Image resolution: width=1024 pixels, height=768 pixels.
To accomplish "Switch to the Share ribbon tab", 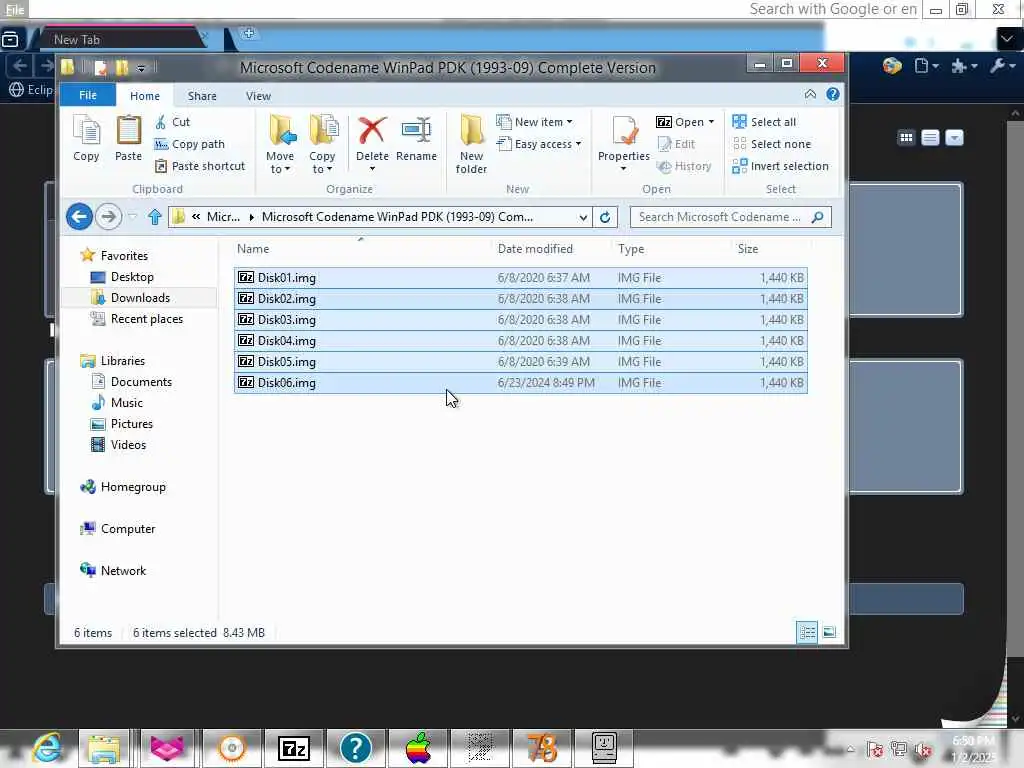I will [202, 96].
